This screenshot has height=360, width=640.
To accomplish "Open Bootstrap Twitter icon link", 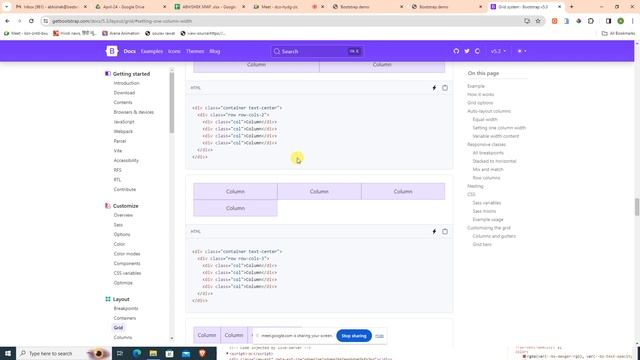I will (x=467, y=51).
